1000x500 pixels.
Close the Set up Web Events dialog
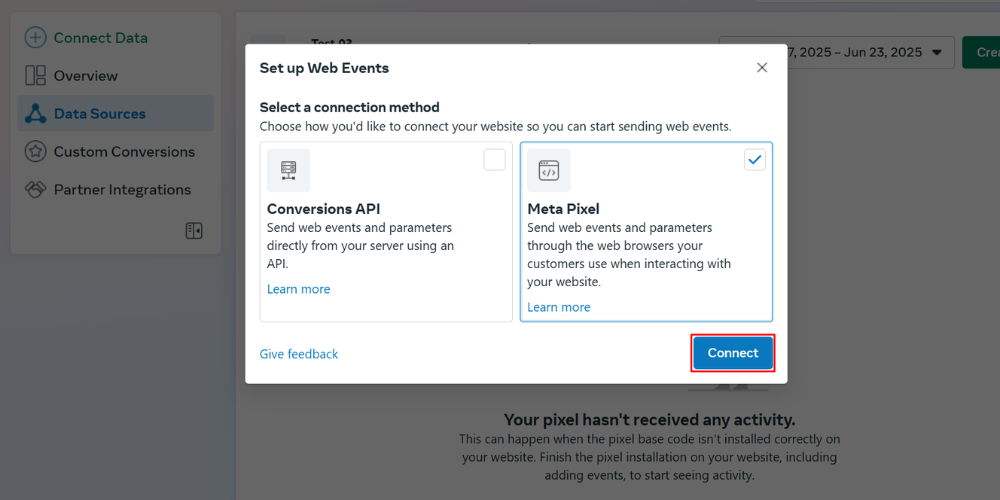tap(761, 68)
